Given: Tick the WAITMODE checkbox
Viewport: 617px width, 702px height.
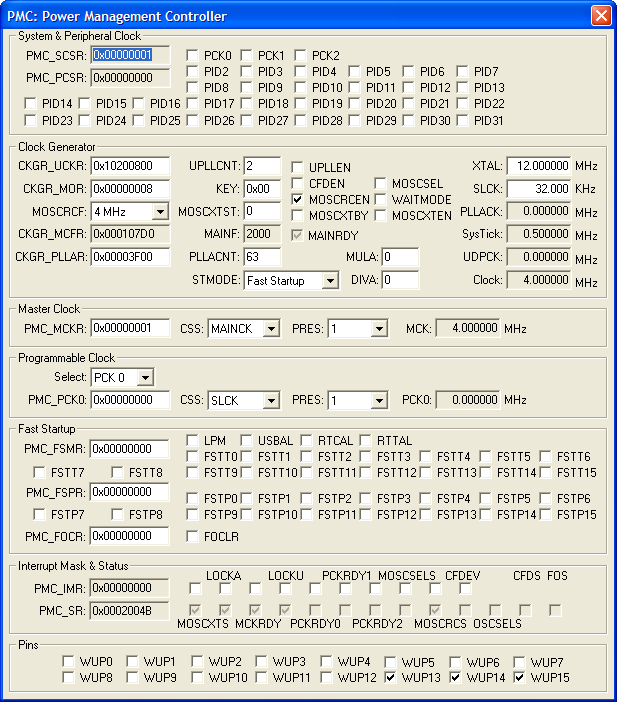Looking at the screenshot, I should (380, 200).
